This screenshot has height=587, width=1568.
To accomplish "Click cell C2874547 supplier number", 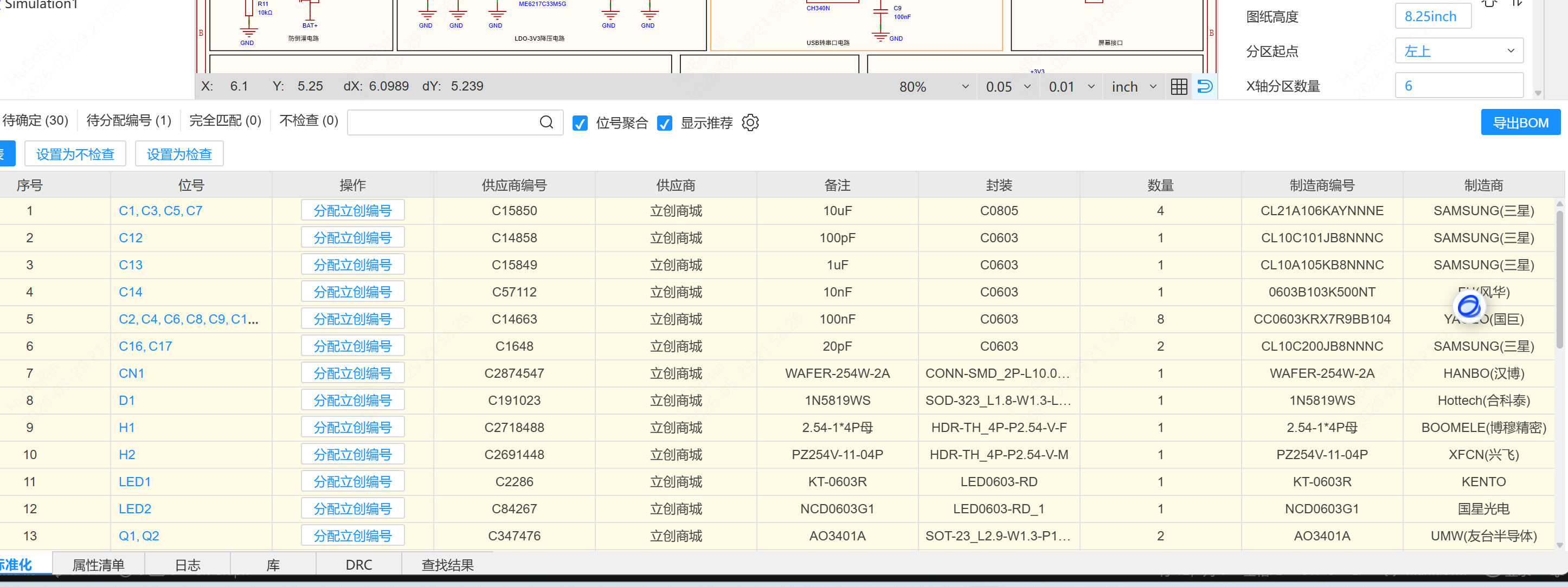I will coord(515,373).
